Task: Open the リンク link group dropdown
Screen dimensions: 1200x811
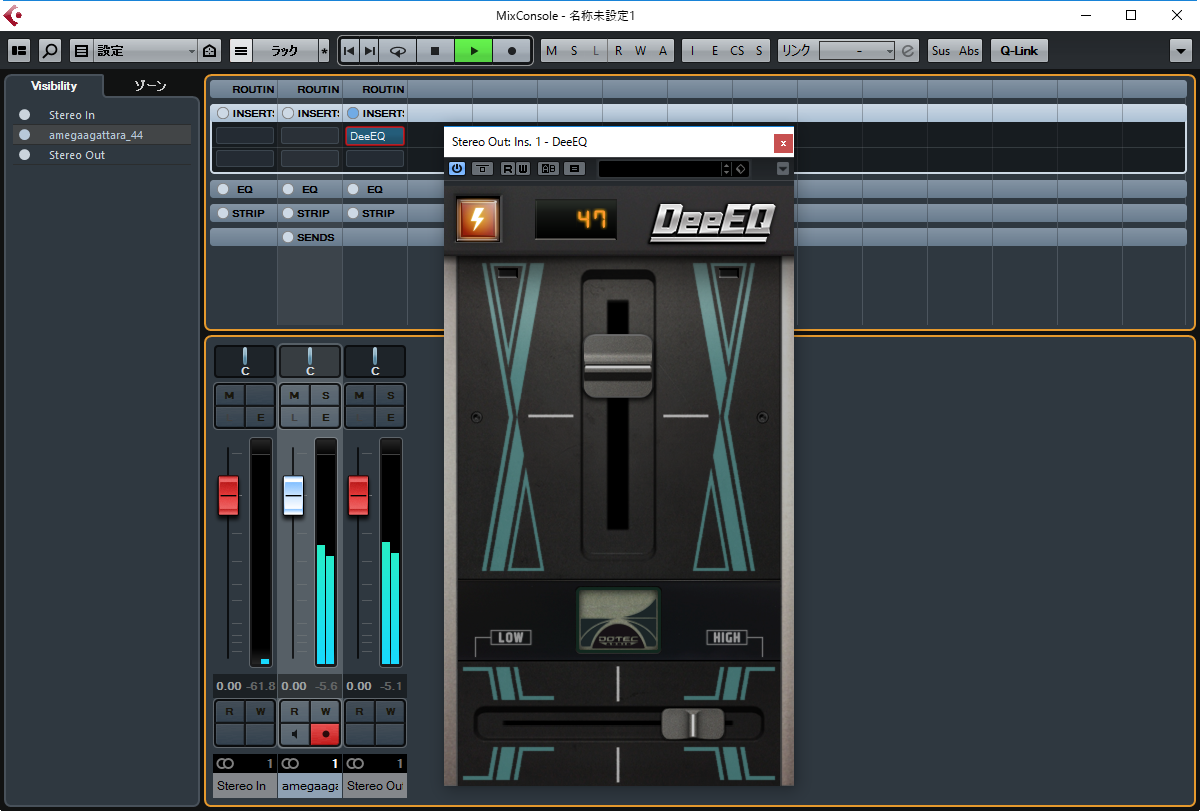Action: tap(857, 50)
